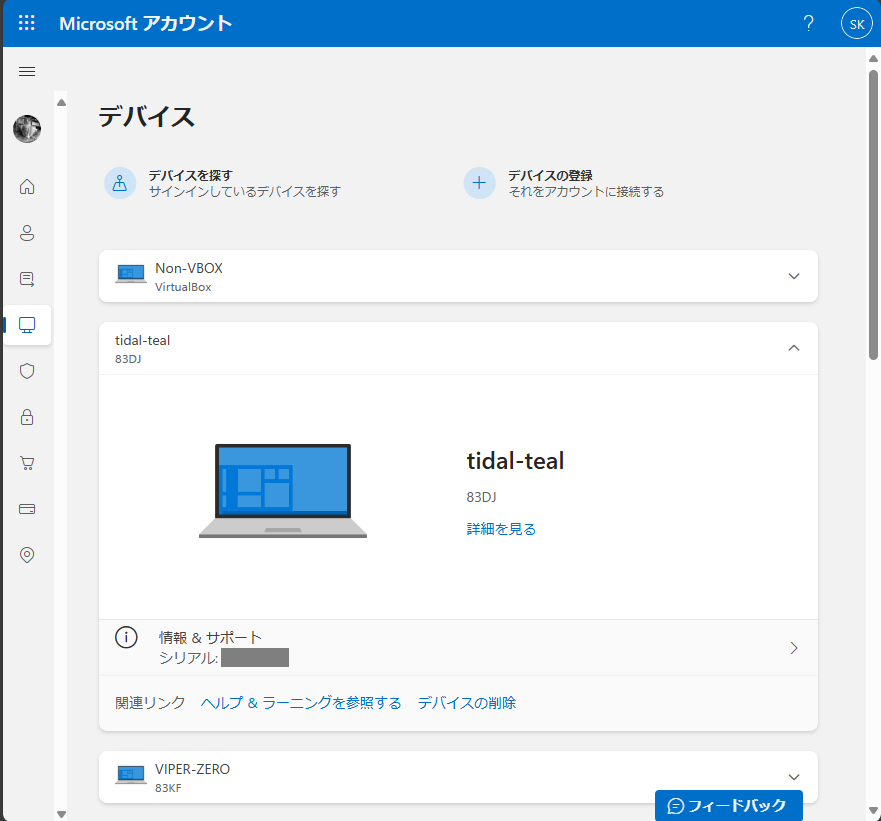The width and height of the screenshot is (881, 821).
Task: Click the Non-VBOX laptop icon
Action: click(x=131, y=274)
